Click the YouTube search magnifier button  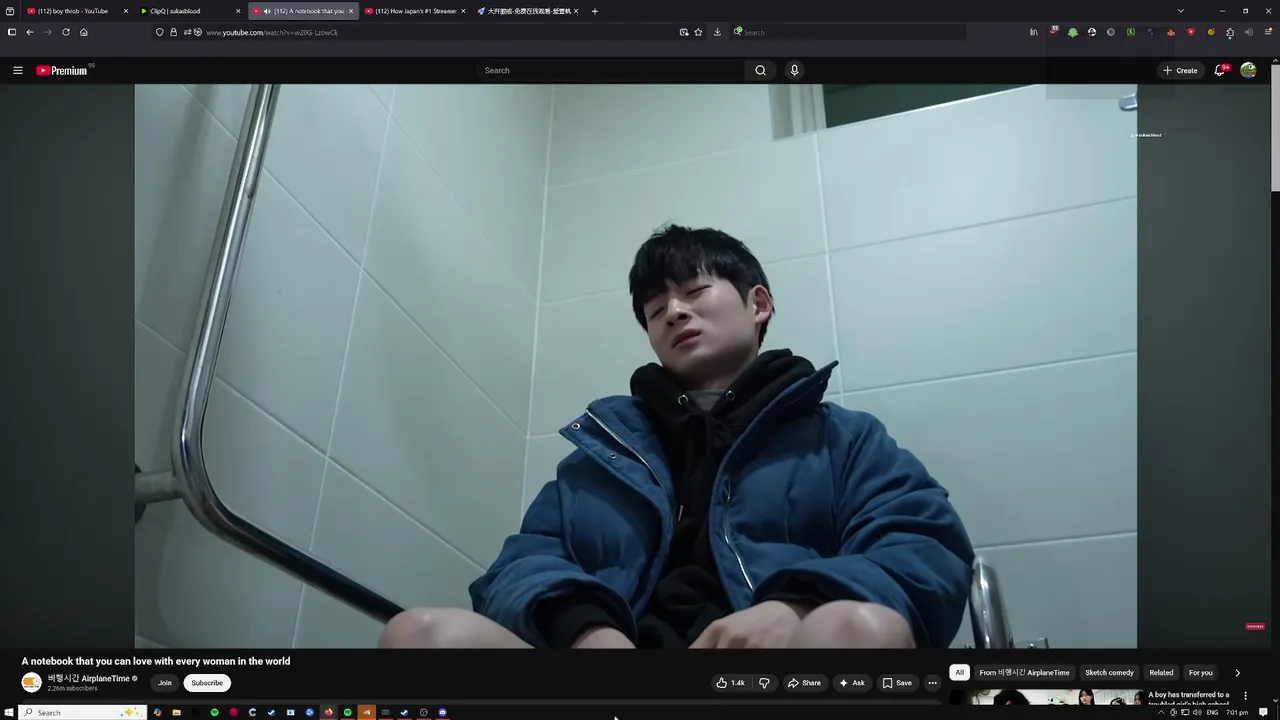tap(760, 70)
